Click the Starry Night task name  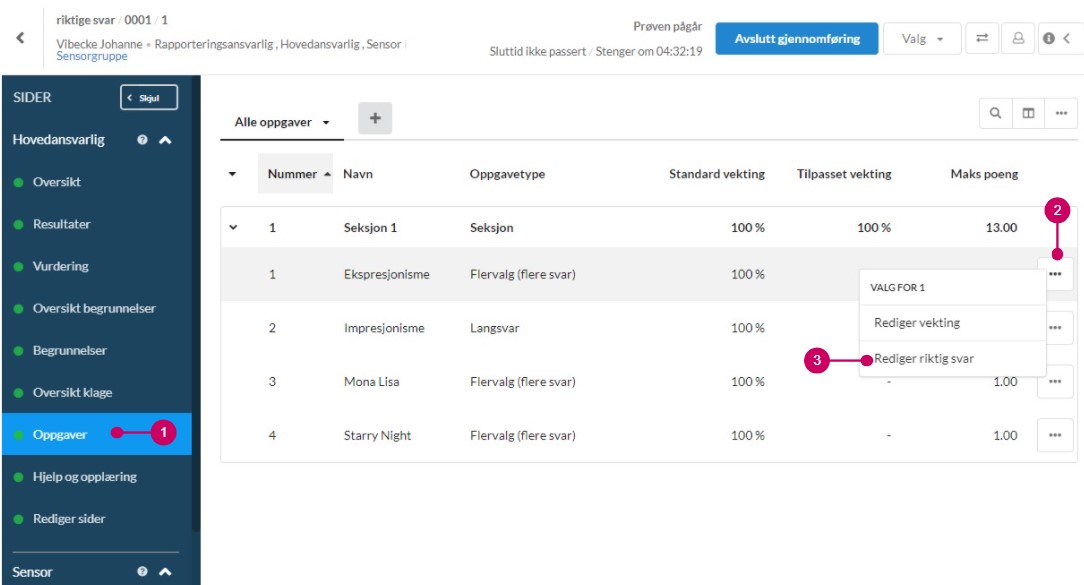tap(377, 436)
